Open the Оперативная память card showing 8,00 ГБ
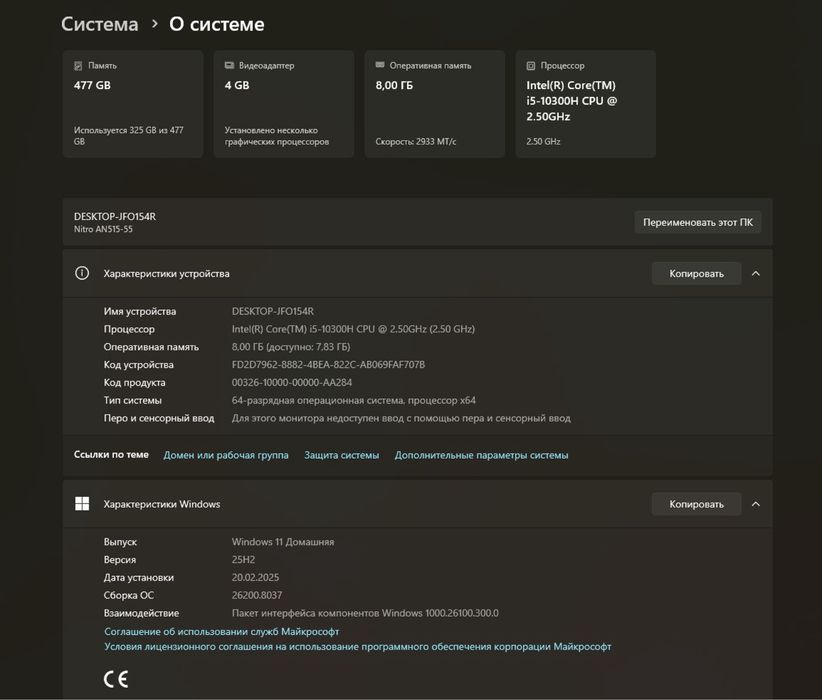Image resolution: width=822 pixels, height=700 pixels. pos(435,104)
